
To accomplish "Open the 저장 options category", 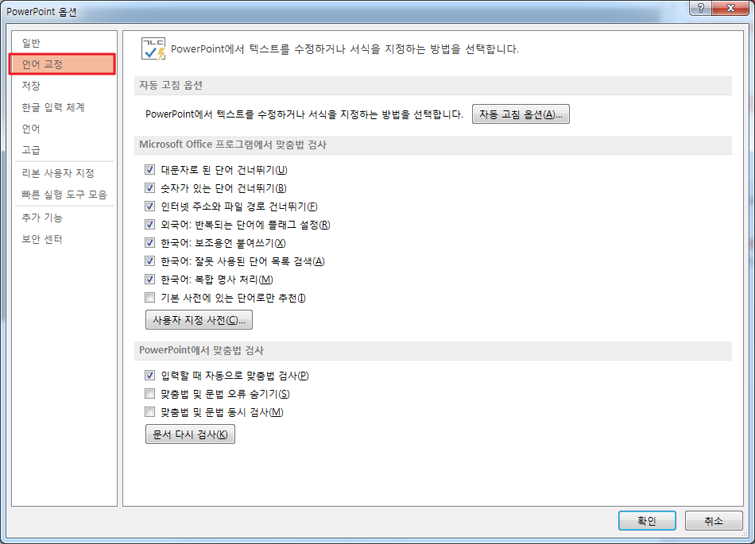I will 31,86.
